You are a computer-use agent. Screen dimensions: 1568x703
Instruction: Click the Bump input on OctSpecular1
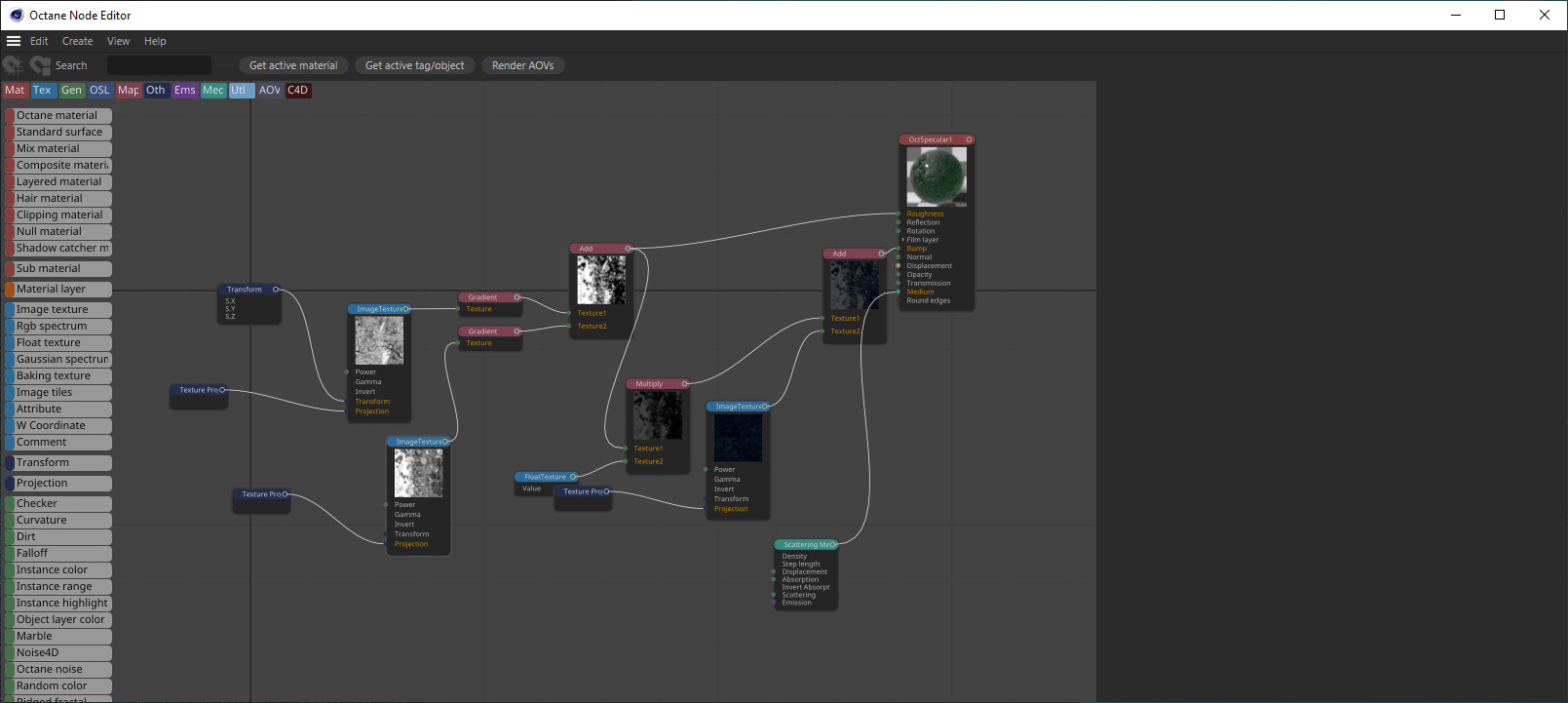coord(917,249)
